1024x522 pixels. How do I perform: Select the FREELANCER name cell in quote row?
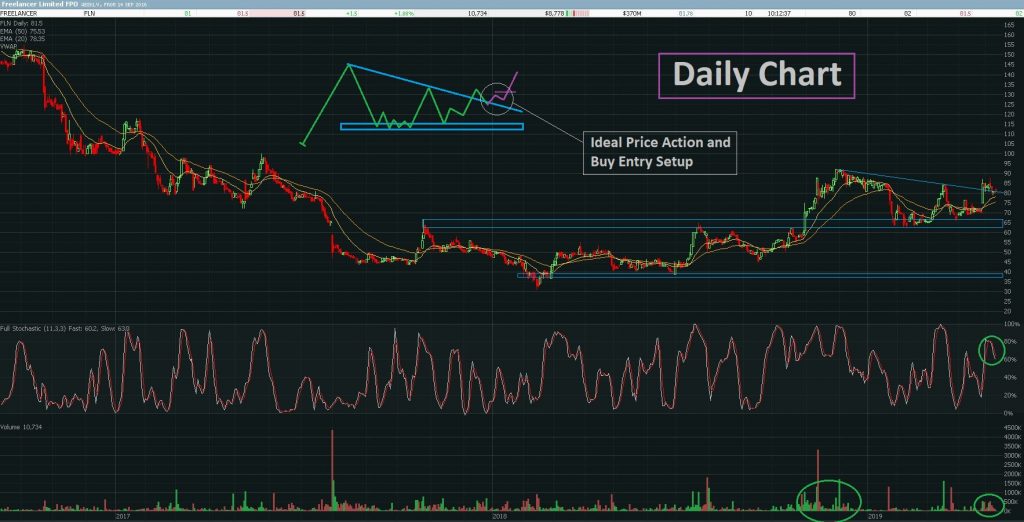[18, 13]
